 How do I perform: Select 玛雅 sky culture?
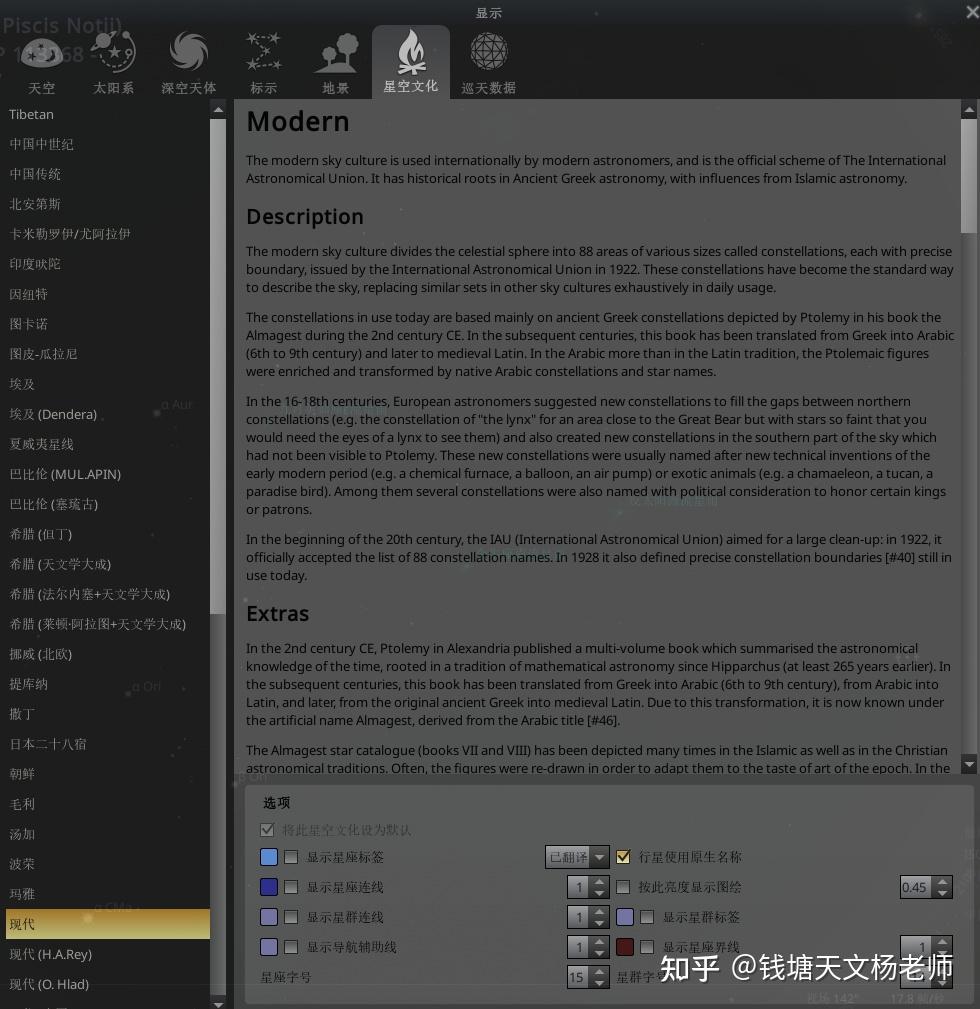click(107, 894)
